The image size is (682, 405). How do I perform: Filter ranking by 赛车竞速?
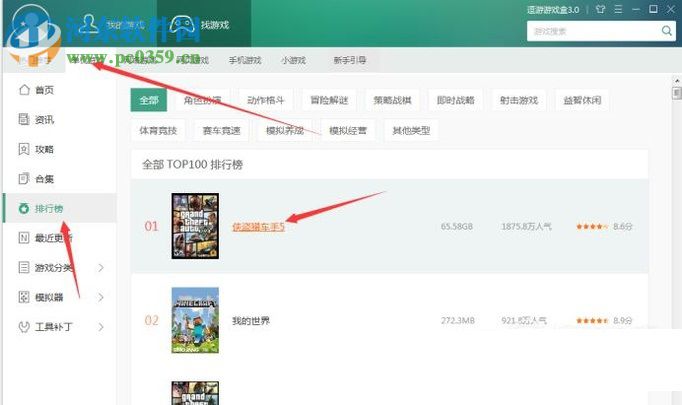click(x=221, y=130)
